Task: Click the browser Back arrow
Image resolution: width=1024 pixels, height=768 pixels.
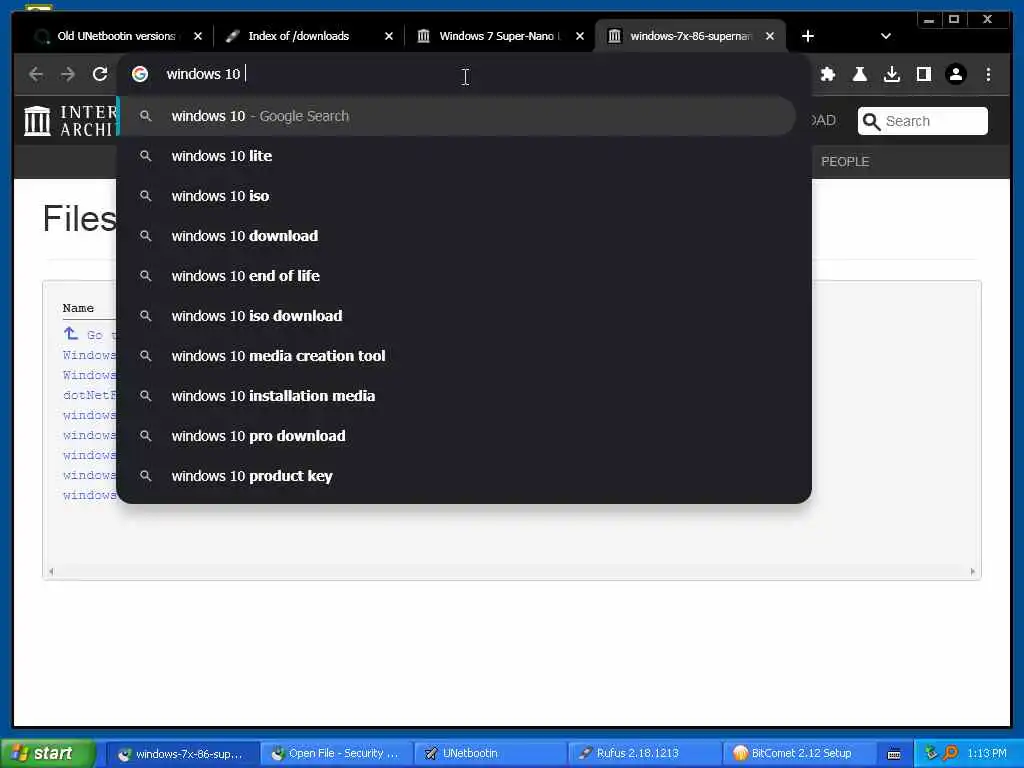Action: [36, 74]
